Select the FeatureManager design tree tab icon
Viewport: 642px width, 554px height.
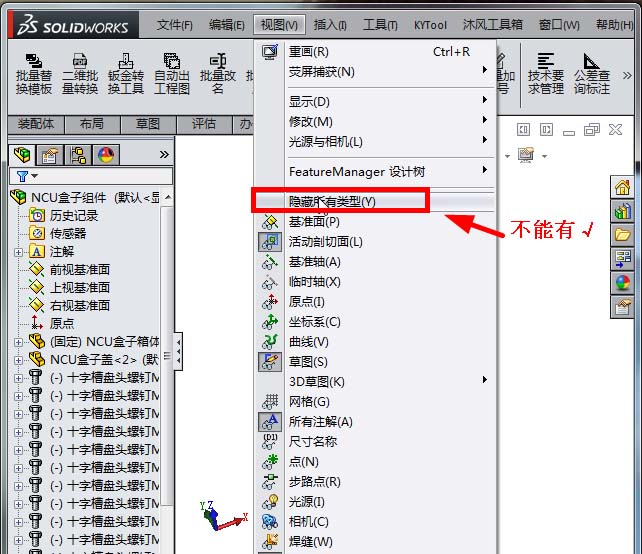(x=22, y=155)
